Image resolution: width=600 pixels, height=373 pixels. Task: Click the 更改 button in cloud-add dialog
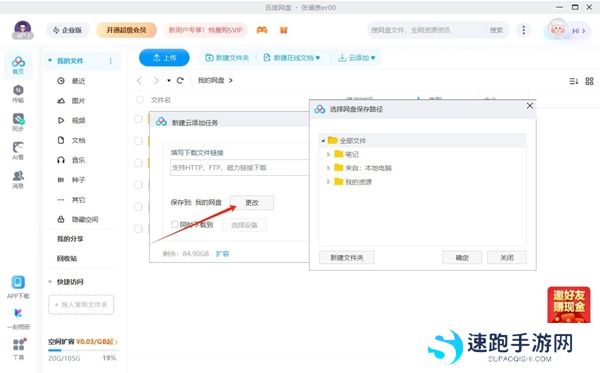[252, 203]
